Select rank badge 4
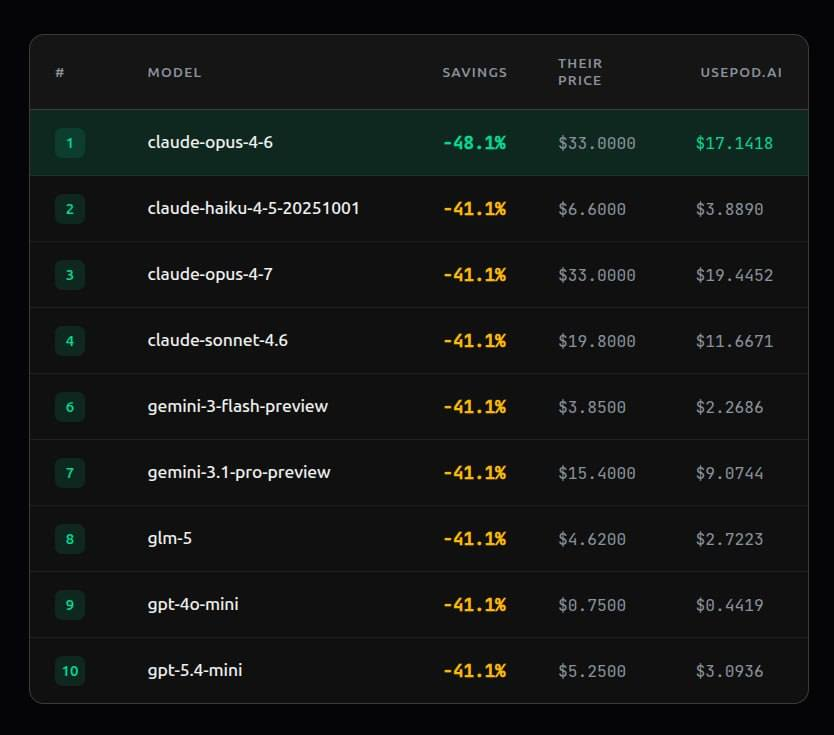The image size is (834, 735). (70, 340)
